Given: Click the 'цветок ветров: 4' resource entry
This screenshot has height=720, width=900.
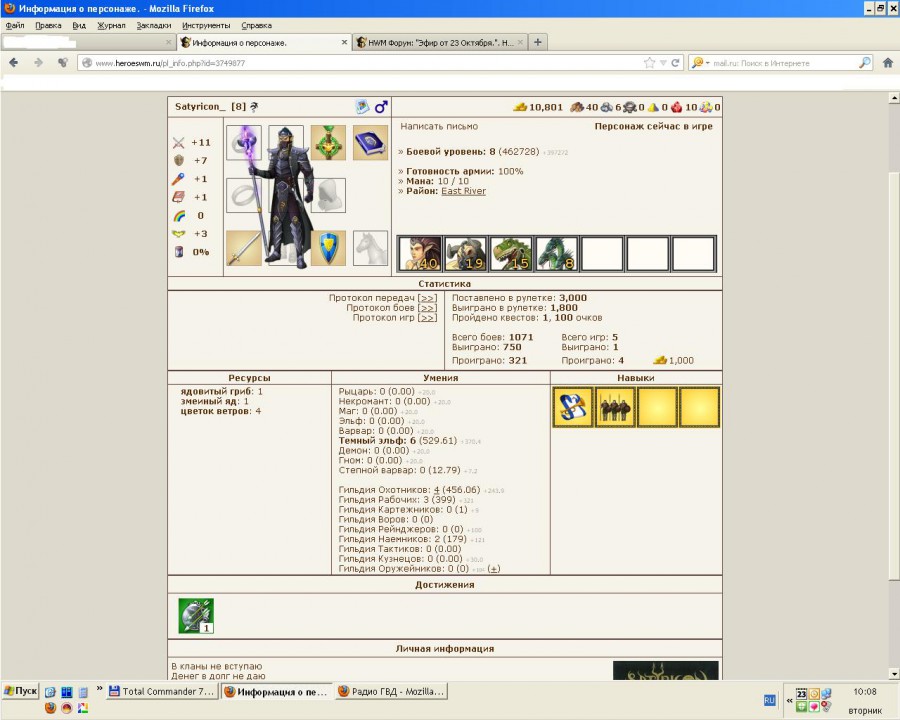Looking at the screenshot, I should (x=221, y=411).
